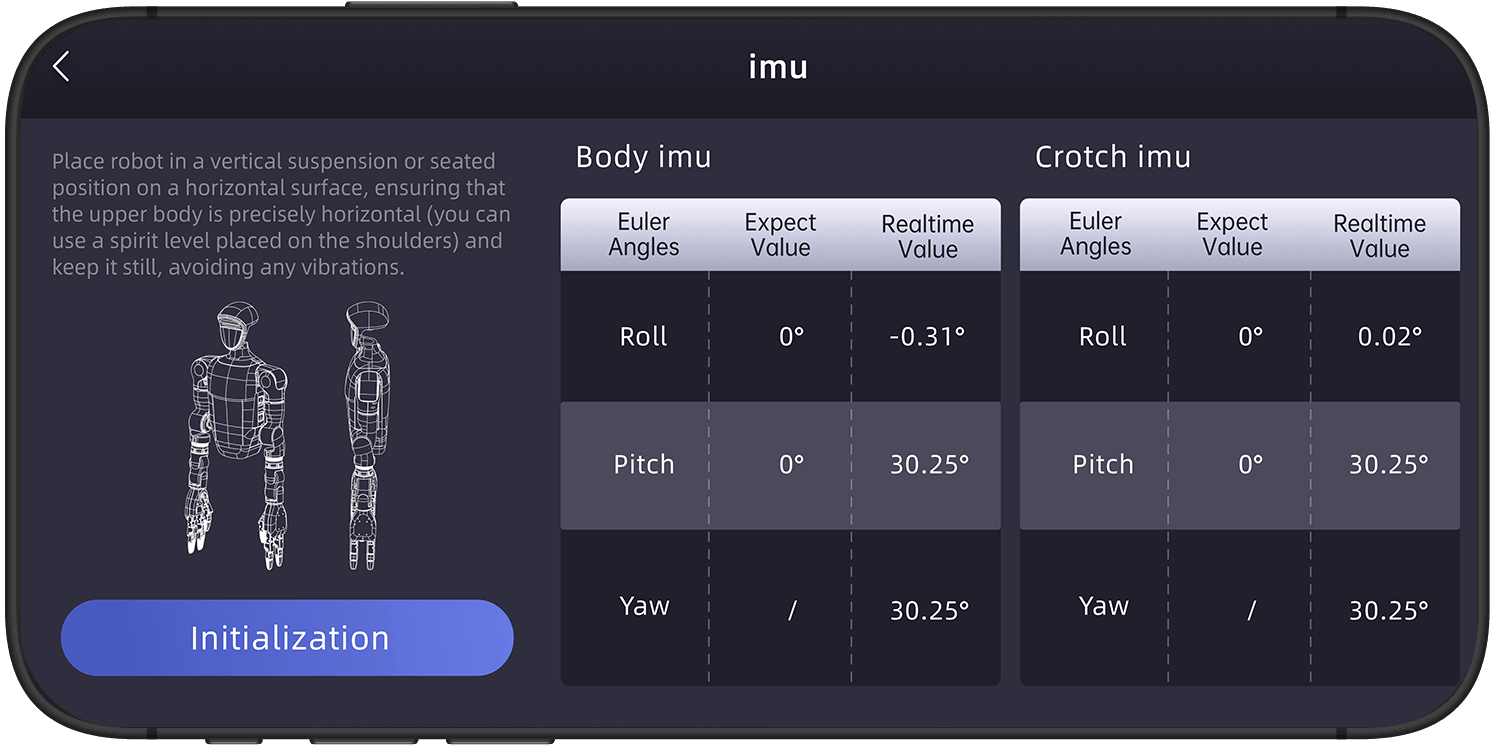The height and width of the screenshot is (746, 1498).
Task: Click the imu page title
Action: [778, 67]
